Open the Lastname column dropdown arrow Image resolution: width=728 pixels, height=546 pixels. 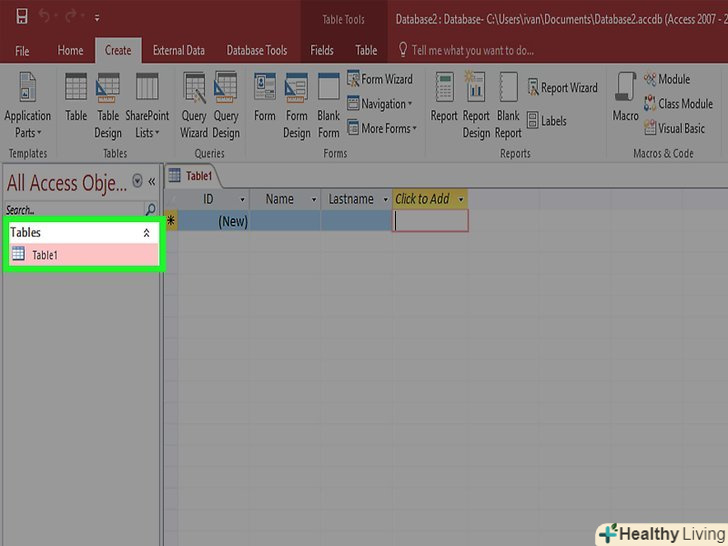tap(385, 200)
